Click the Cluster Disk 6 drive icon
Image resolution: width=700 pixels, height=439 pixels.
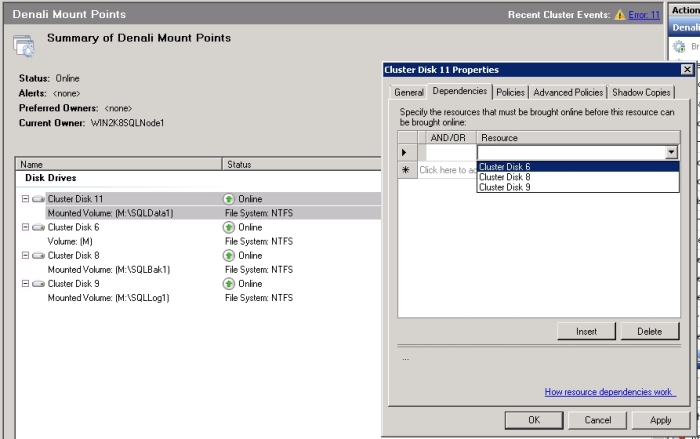tap(38, 227)
